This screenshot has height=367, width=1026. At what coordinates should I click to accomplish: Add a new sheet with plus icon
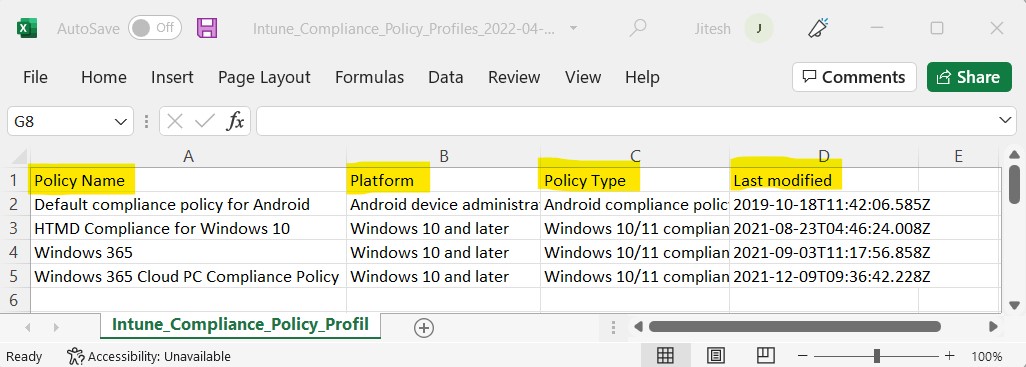click(424, 328)
